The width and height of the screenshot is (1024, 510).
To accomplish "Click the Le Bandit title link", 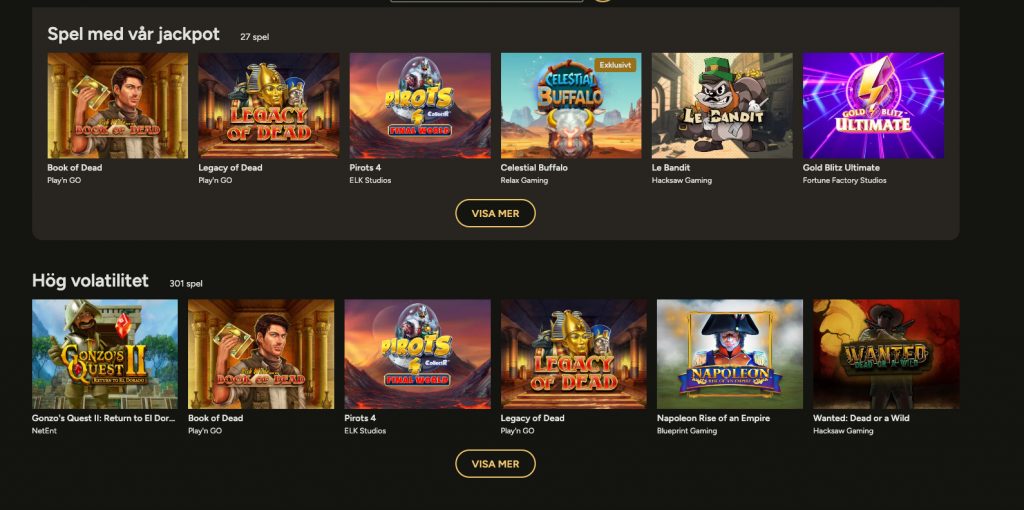I will pyautogui.click(x=671, y=168).
